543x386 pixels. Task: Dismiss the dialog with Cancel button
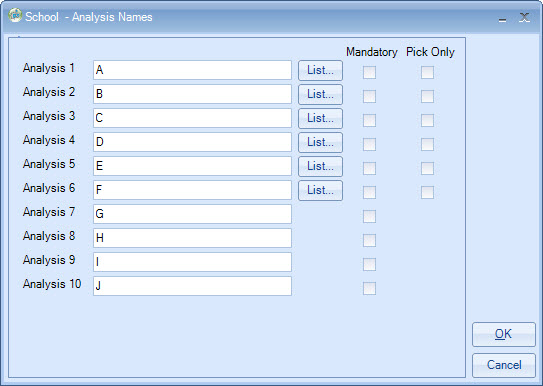pos(504,365)
